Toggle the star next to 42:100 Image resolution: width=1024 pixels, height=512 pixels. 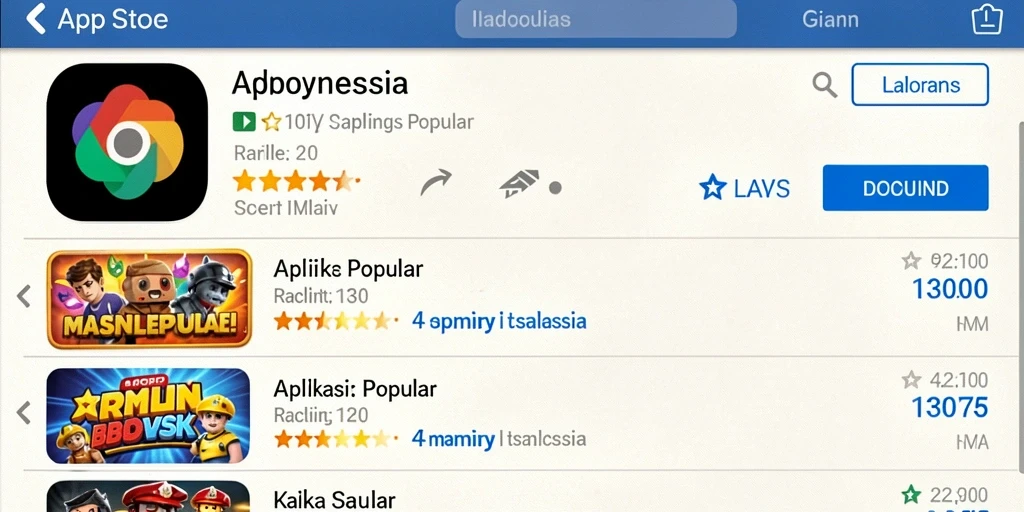911,379
